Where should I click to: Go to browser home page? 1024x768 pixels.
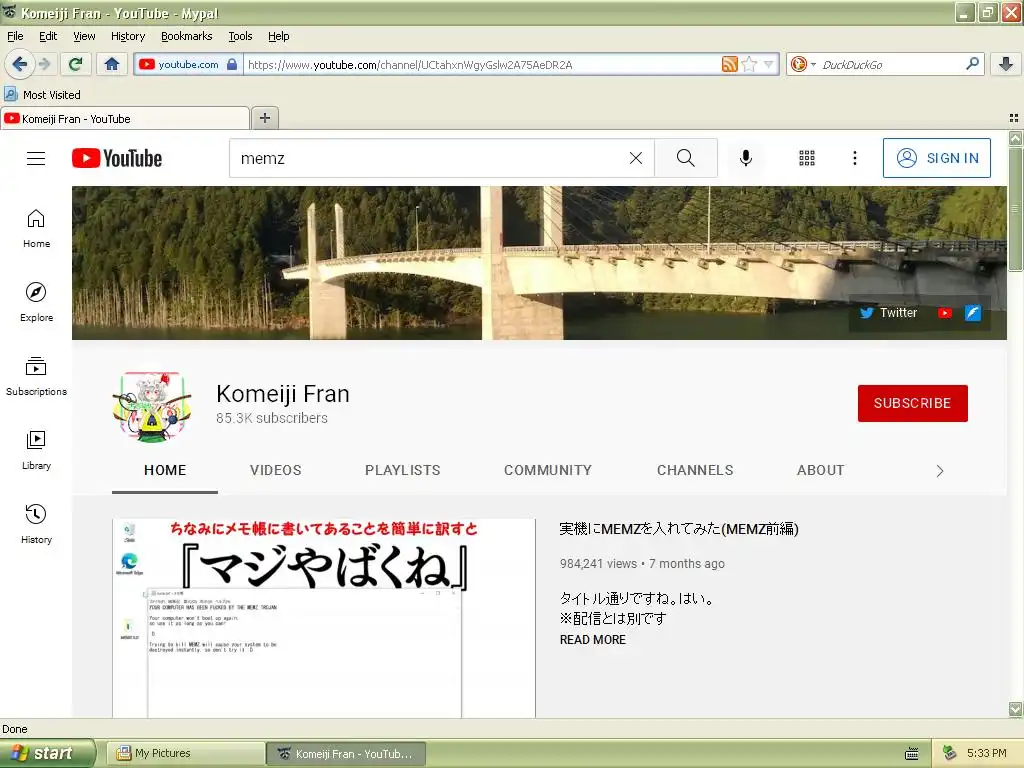point(112,64)
